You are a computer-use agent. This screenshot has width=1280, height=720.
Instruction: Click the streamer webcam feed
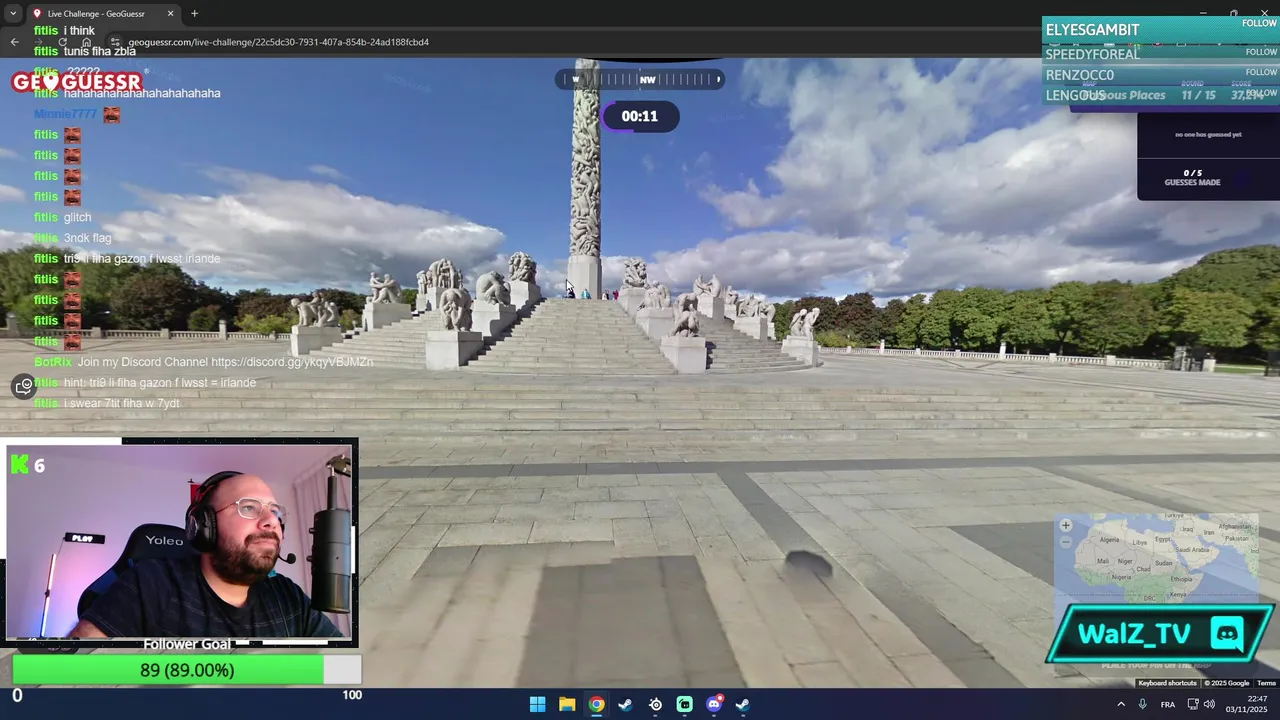[180, 540]
